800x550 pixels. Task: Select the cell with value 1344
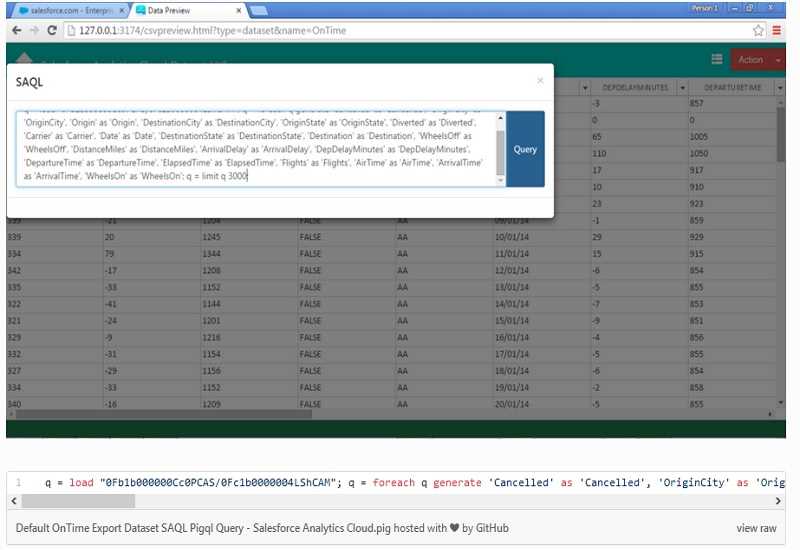click(x=249, y=254)
